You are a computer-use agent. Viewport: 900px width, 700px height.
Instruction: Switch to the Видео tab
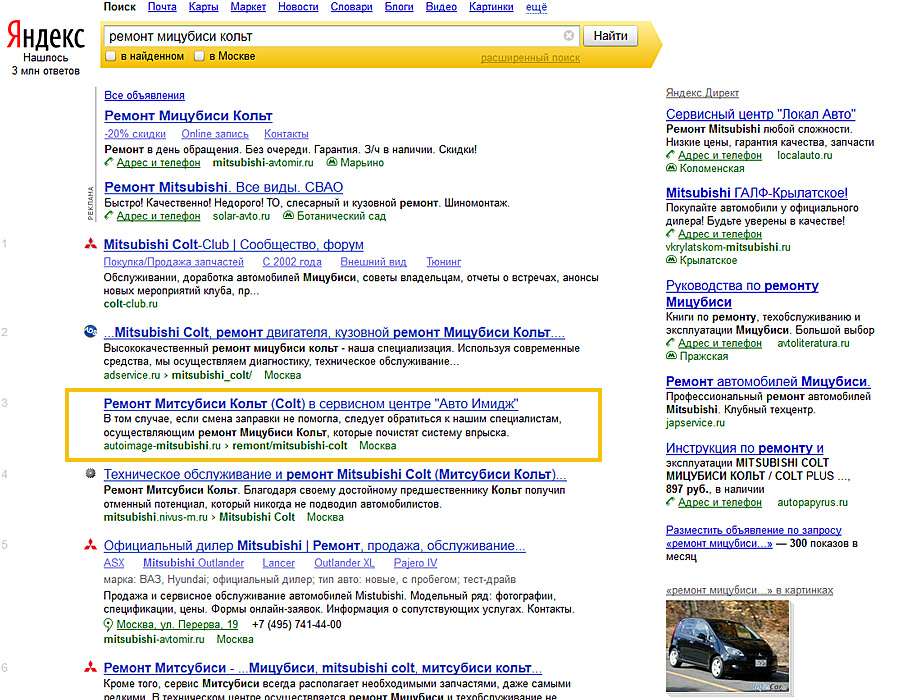click(441, 7)
